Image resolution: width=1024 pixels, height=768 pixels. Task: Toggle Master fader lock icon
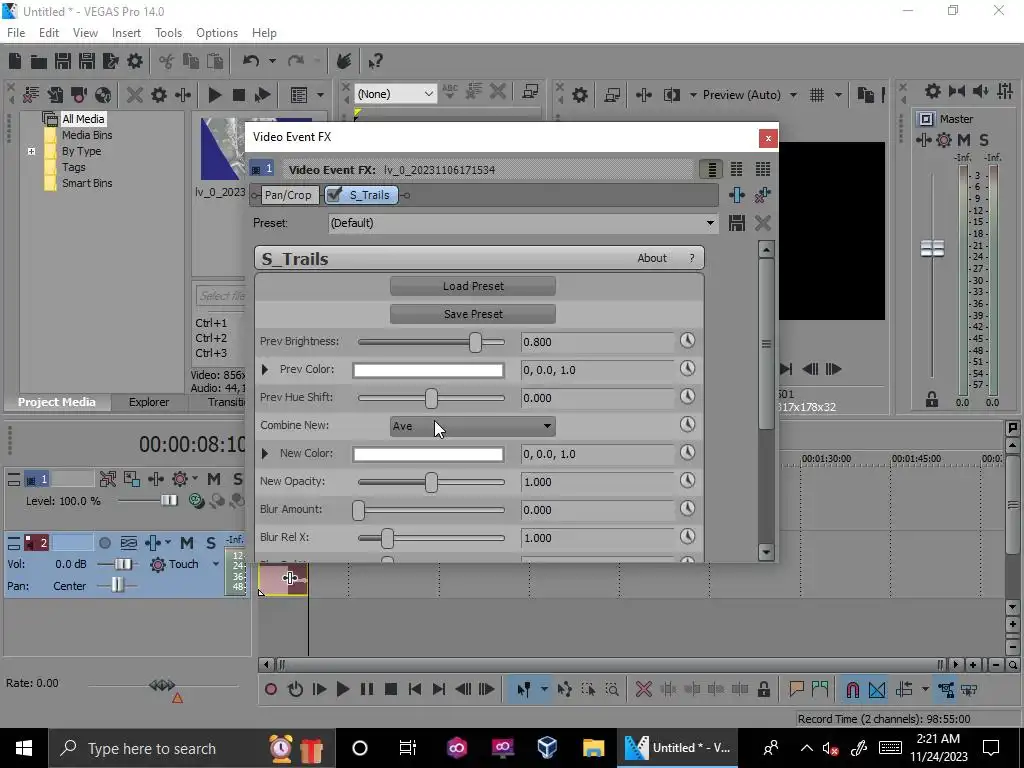click(932, 399)
